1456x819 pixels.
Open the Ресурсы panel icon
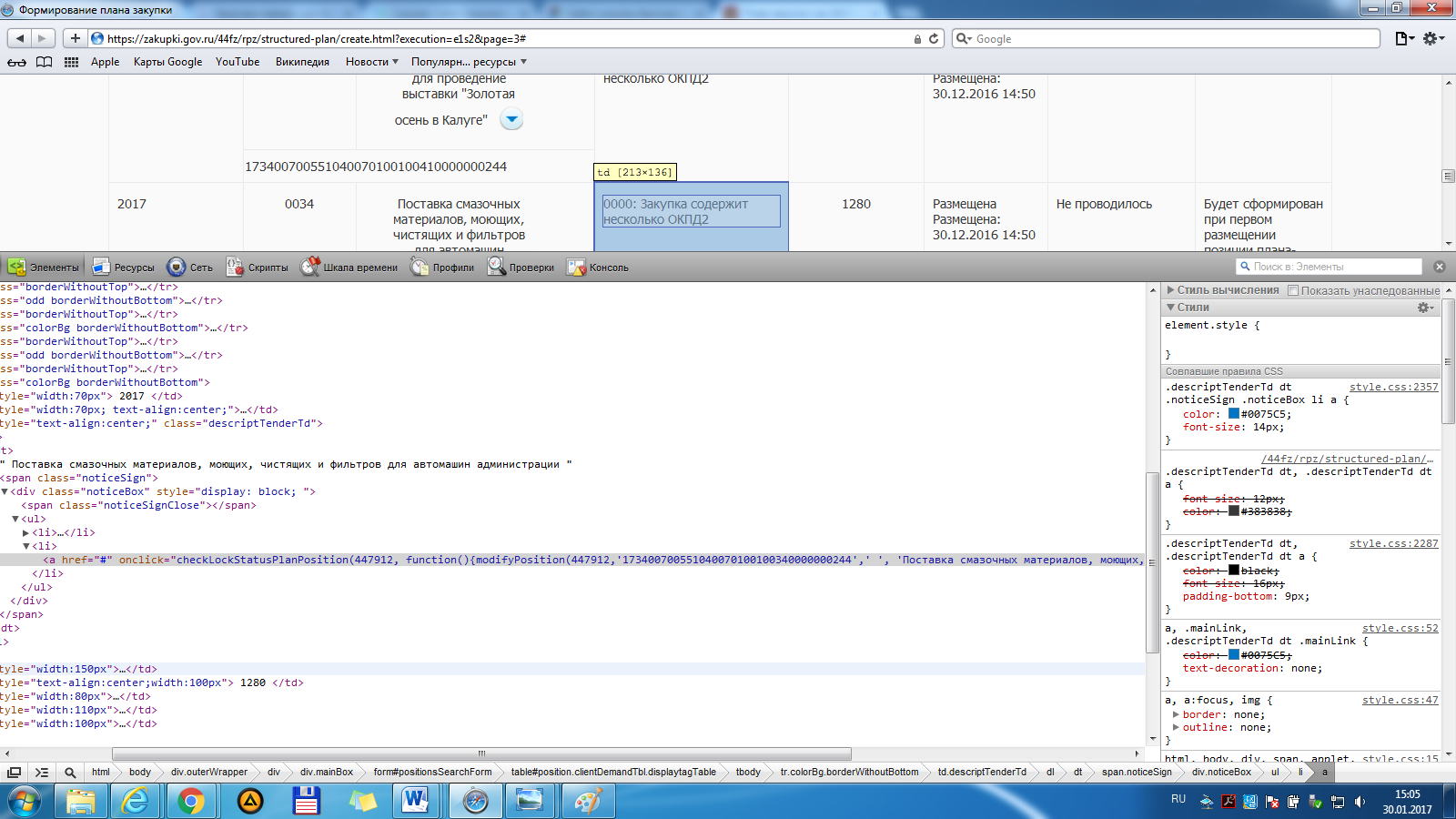click(x=101, y=267)
